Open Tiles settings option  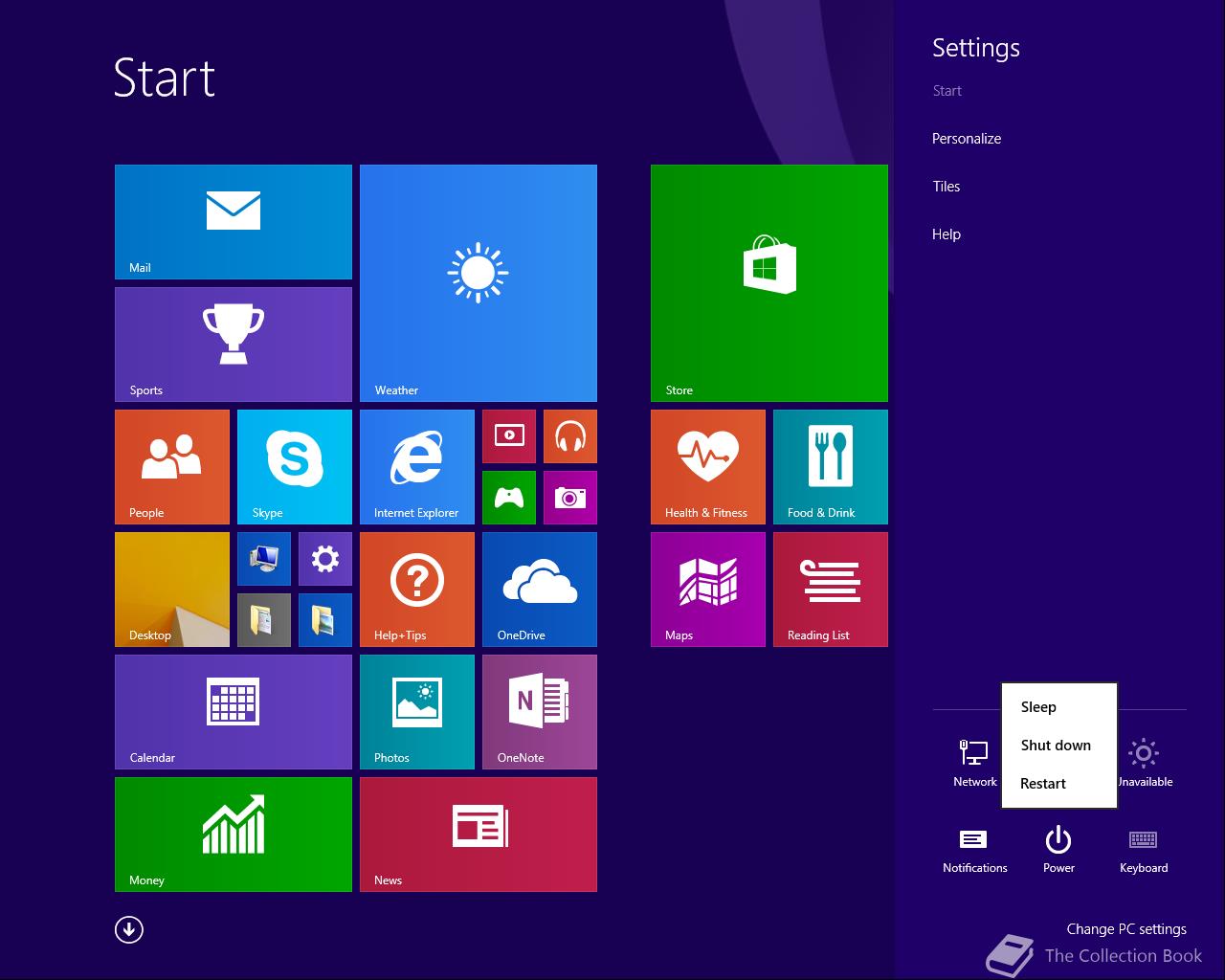(947, 187)
